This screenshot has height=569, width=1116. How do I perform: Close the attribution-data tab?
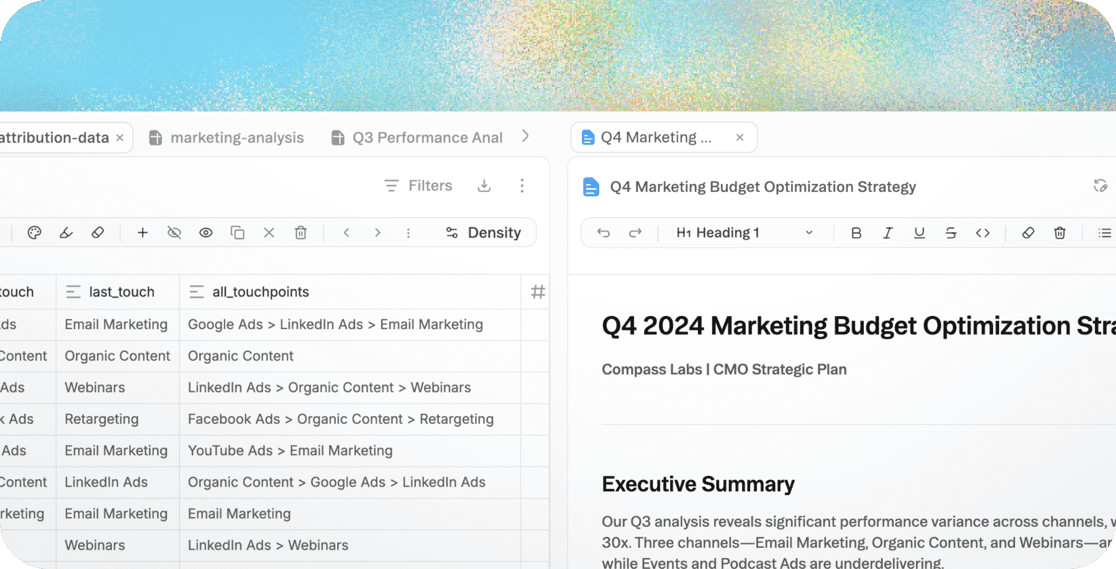pos(120,137)
